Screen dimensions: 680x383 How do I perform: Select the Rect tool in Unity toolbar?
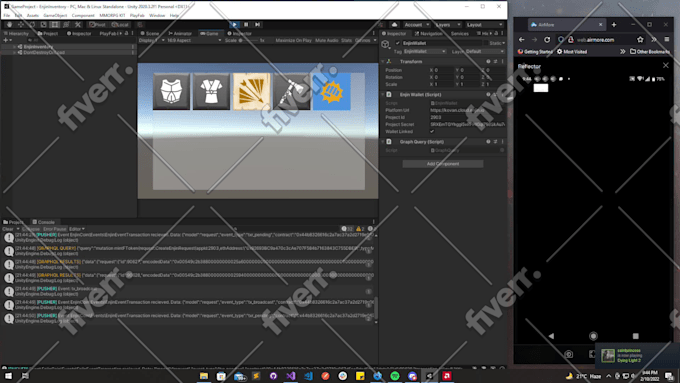(55, 25)
